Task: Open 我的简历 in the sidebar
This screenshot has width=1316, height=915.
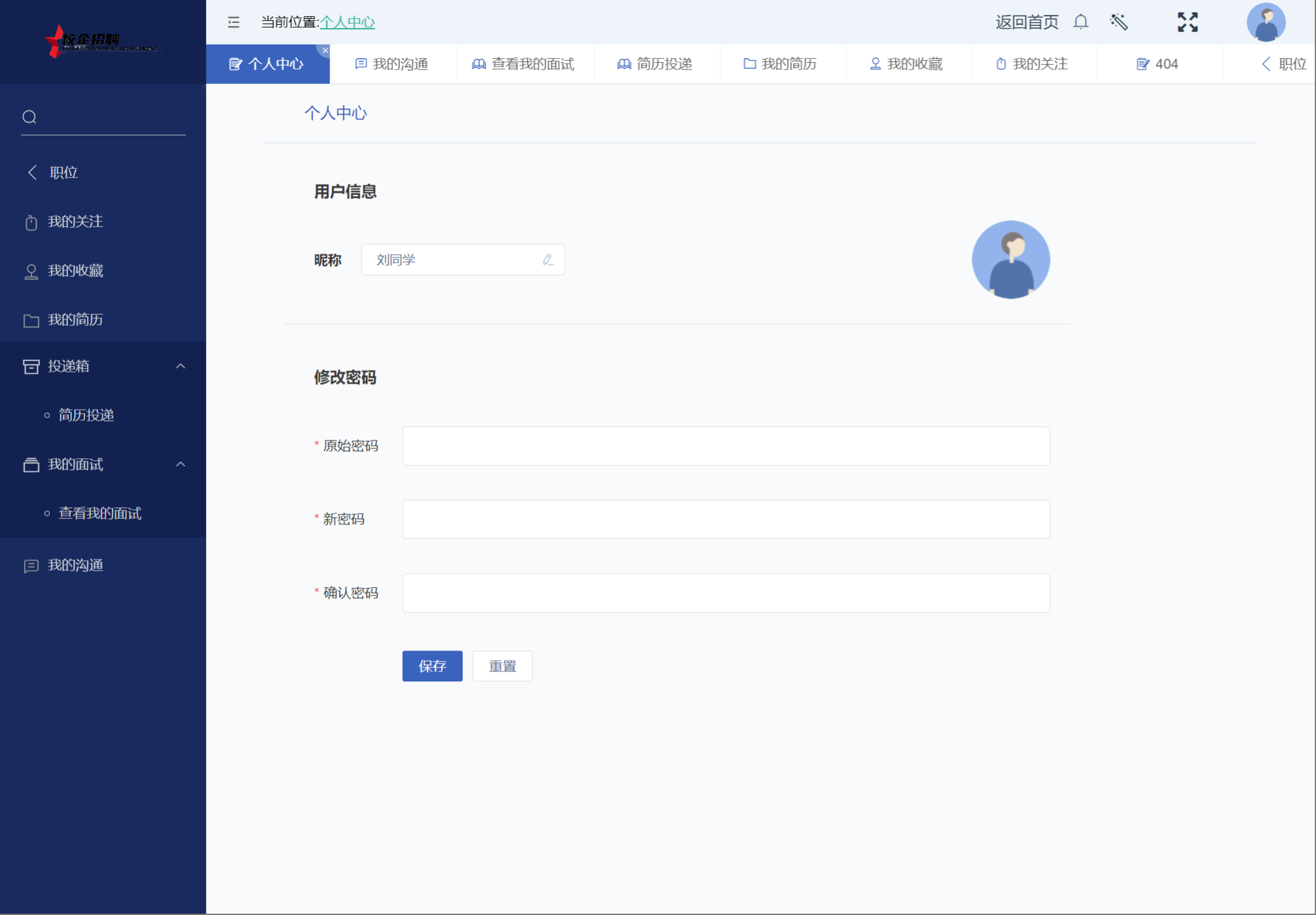Action: click(x=75, y=320)
